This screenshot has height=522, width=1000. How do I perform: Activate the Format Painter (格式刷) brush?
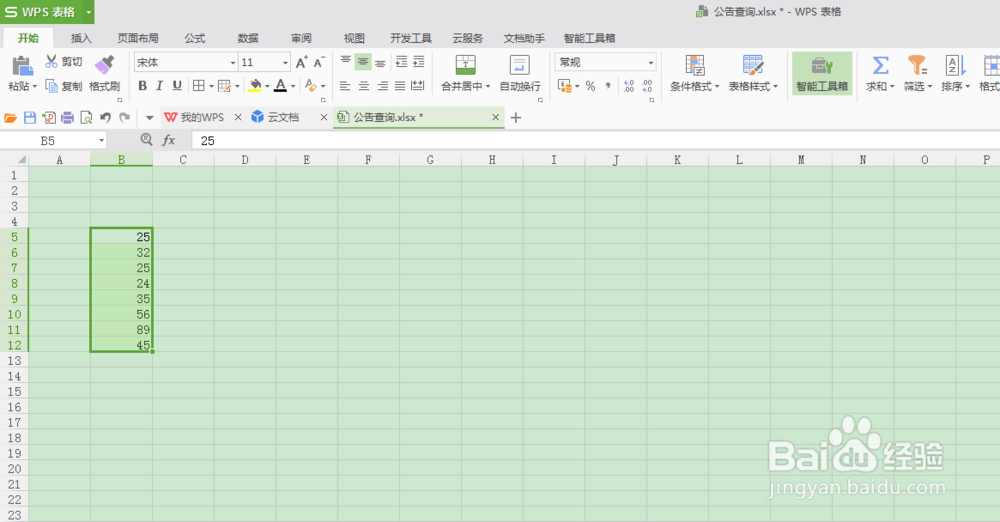[104, 64]
